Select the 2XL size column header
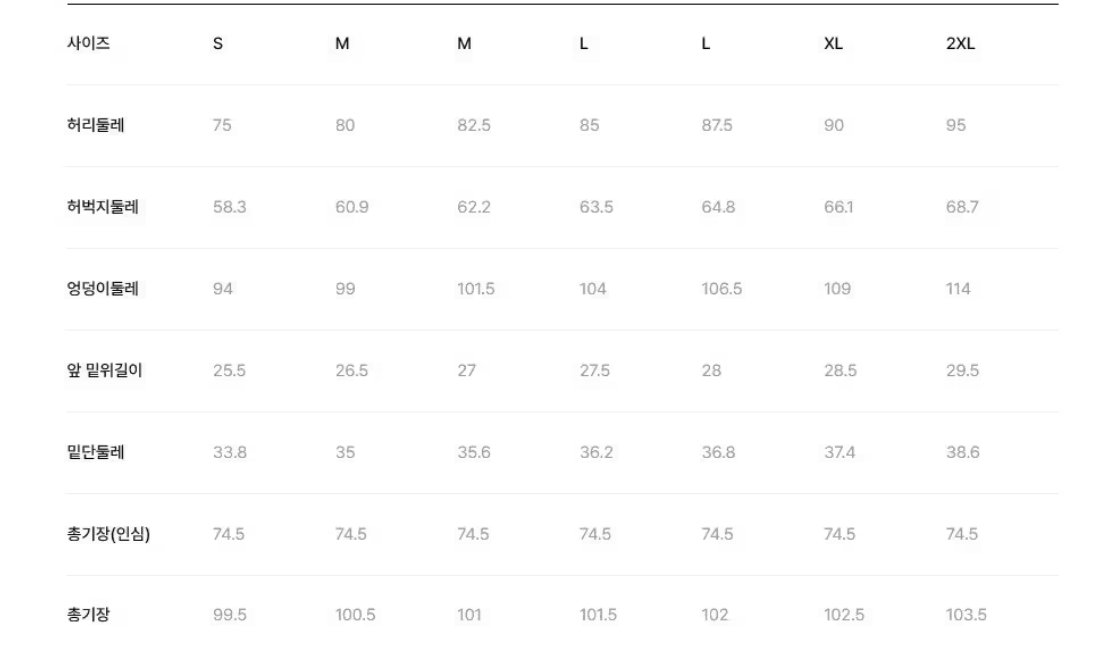 coord(961,43)
